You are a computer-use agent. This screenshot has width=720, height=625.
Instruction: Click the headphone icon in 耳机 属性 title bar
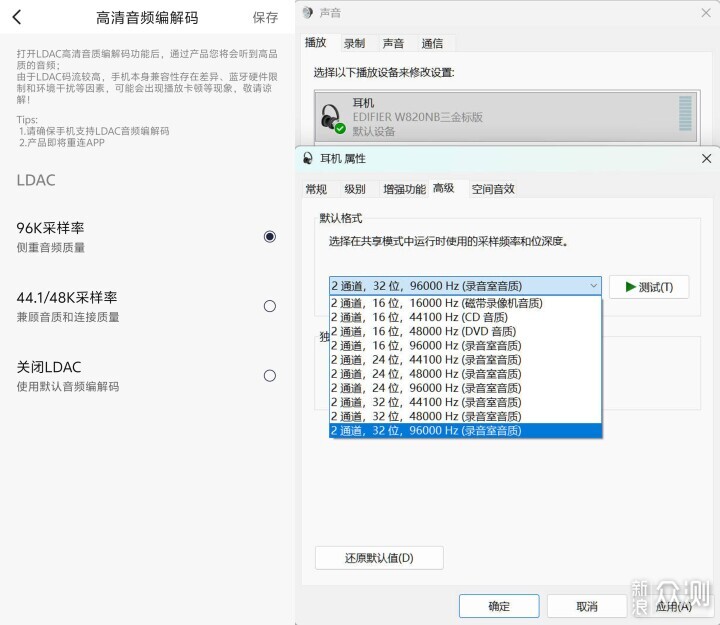pyautogui.click(x=308, y=158)
